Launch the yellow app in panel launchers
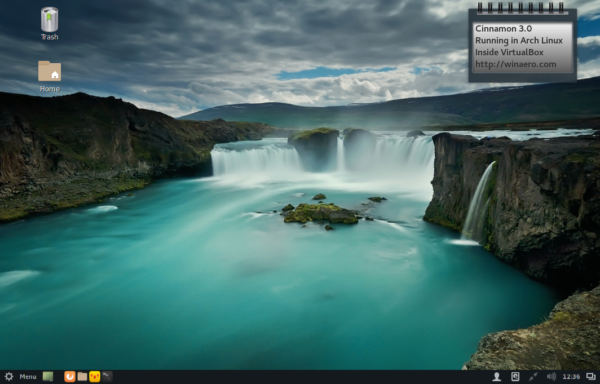The width and height of the screenshot is (600, 384). pyautogui.click(x=95, y=377)
